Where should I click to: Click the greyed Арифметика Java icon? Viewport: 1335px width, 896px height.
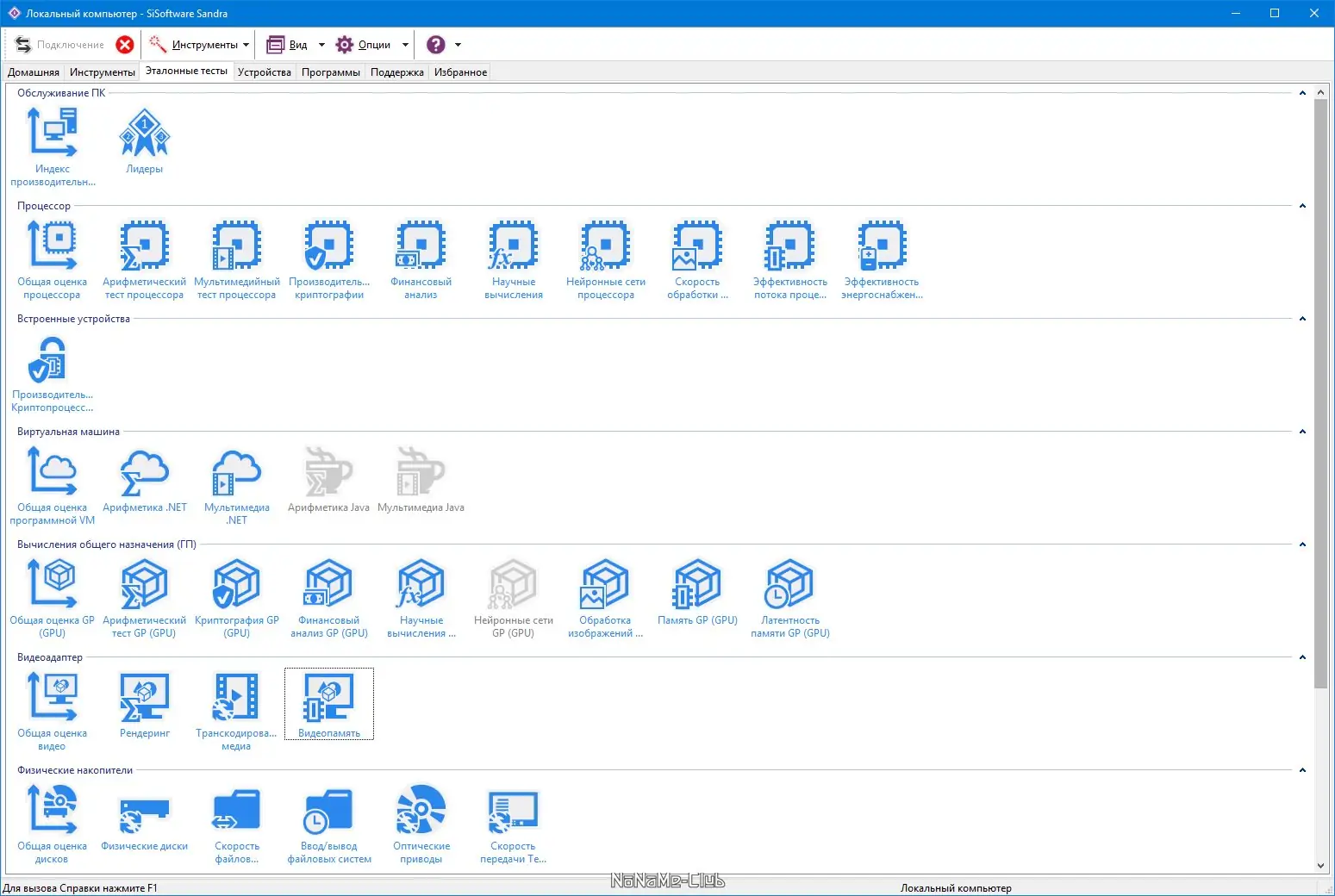(329, 479)
